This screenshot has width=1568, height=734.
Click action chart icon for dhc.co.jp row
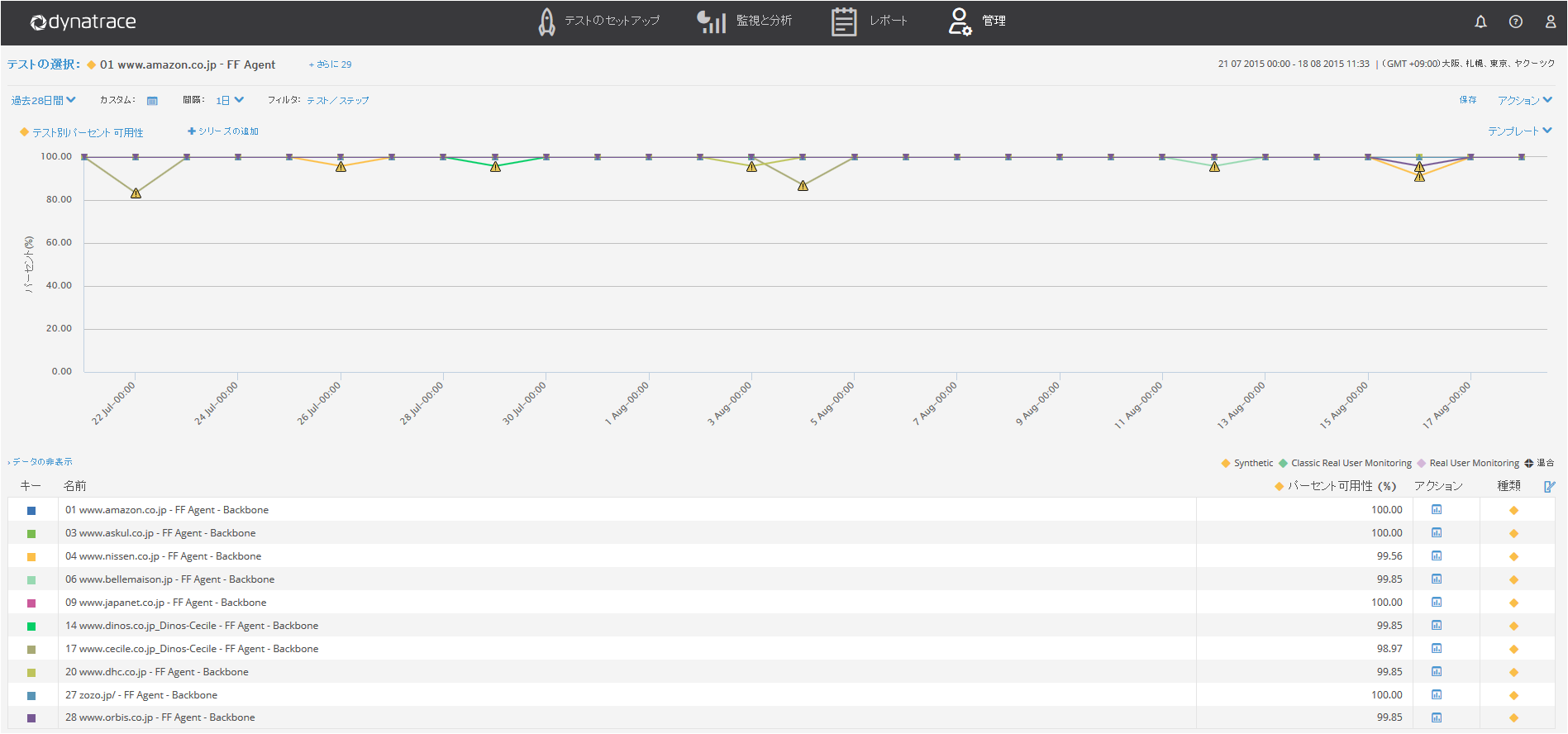click(x=1437, y=672)
